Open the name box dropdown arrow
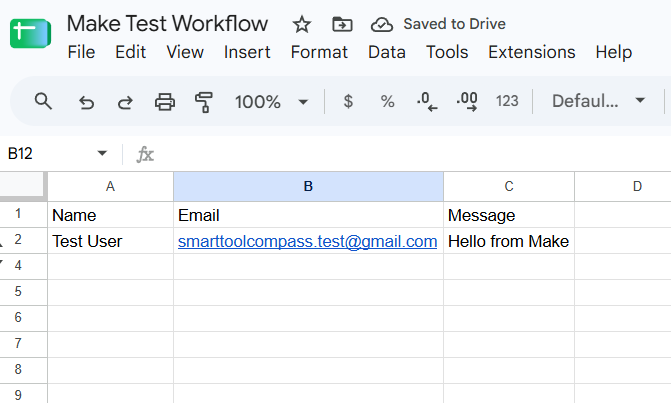 point(102,153)
